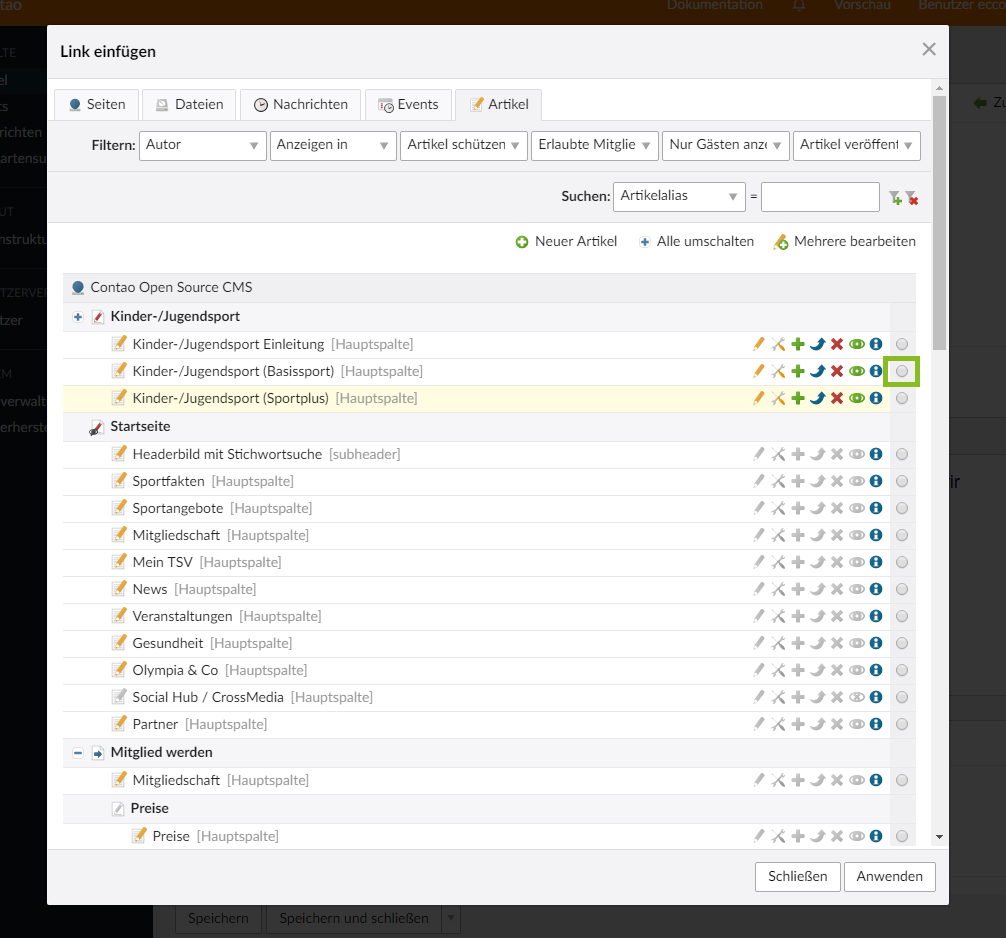Click the Neuer Artikel link

click(566, 241)
